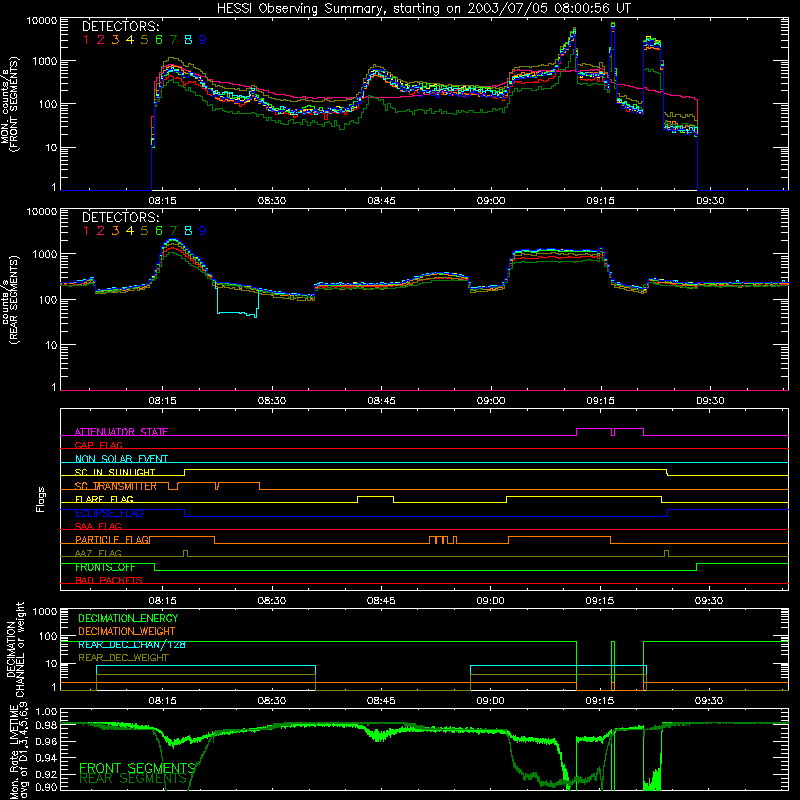Screen dimensions: 800x800
Task: Click 08:30 tick under the decimation plot
Action: pos(271,701)
